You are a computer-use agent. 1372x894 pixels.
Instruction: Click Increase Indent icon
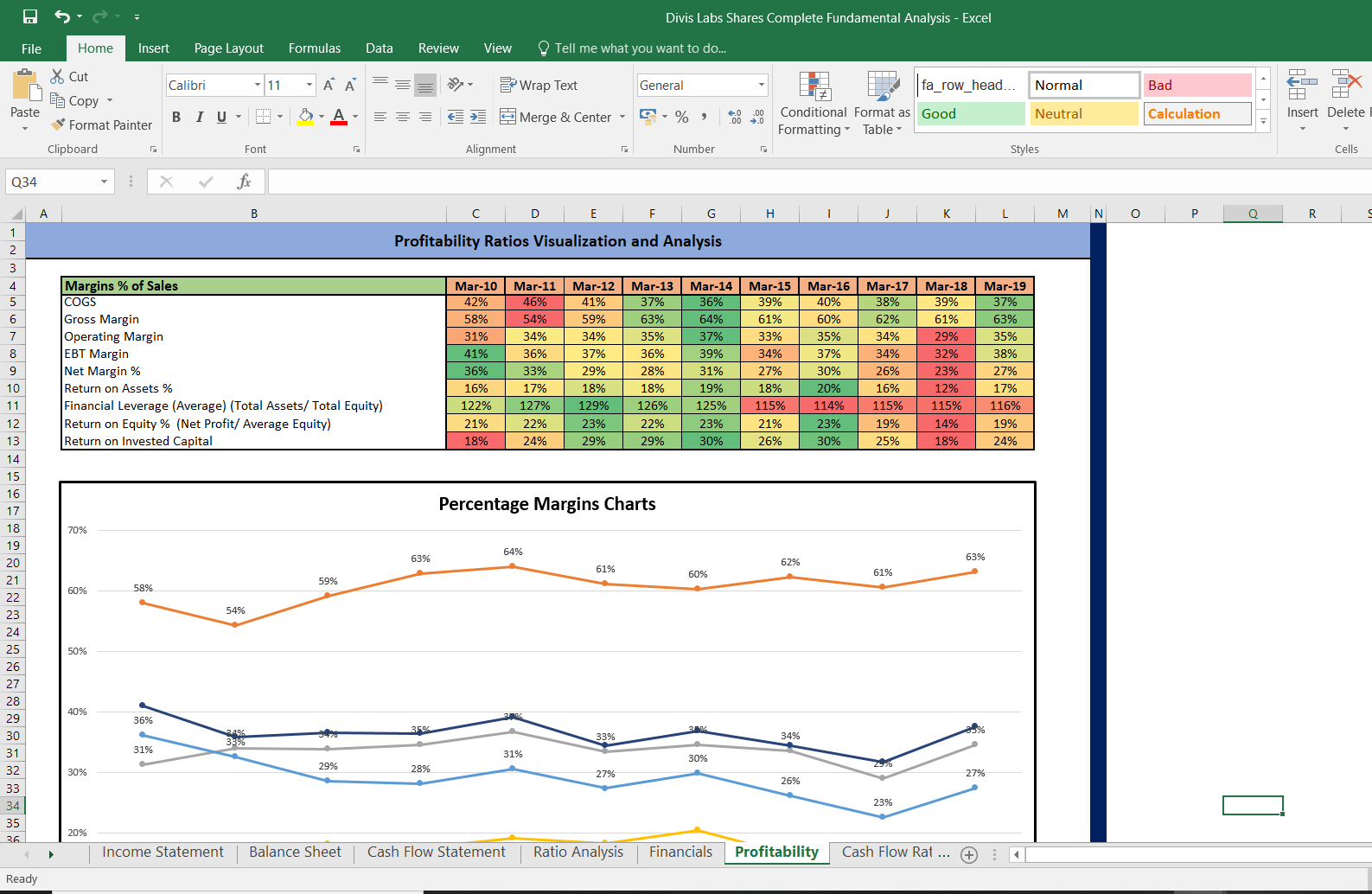click(478, 117)
